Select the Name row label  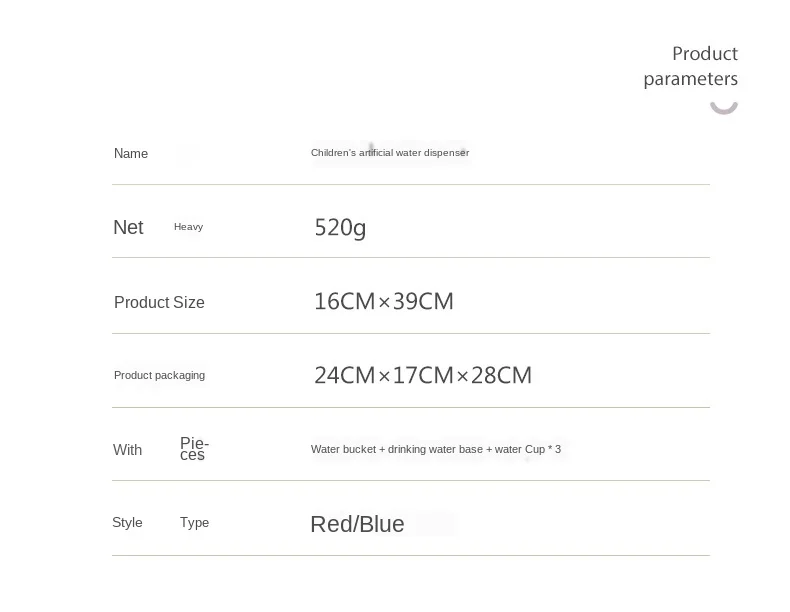[131, 154]
